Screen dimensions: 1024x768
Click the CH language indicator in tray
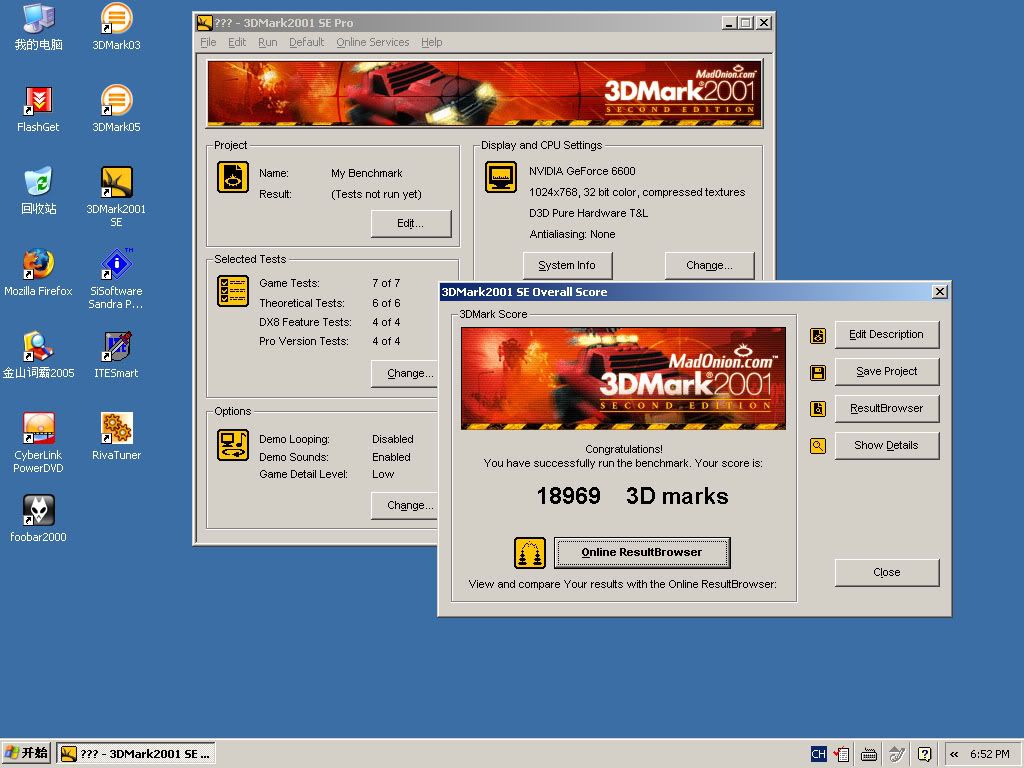(x=818, y=754)
